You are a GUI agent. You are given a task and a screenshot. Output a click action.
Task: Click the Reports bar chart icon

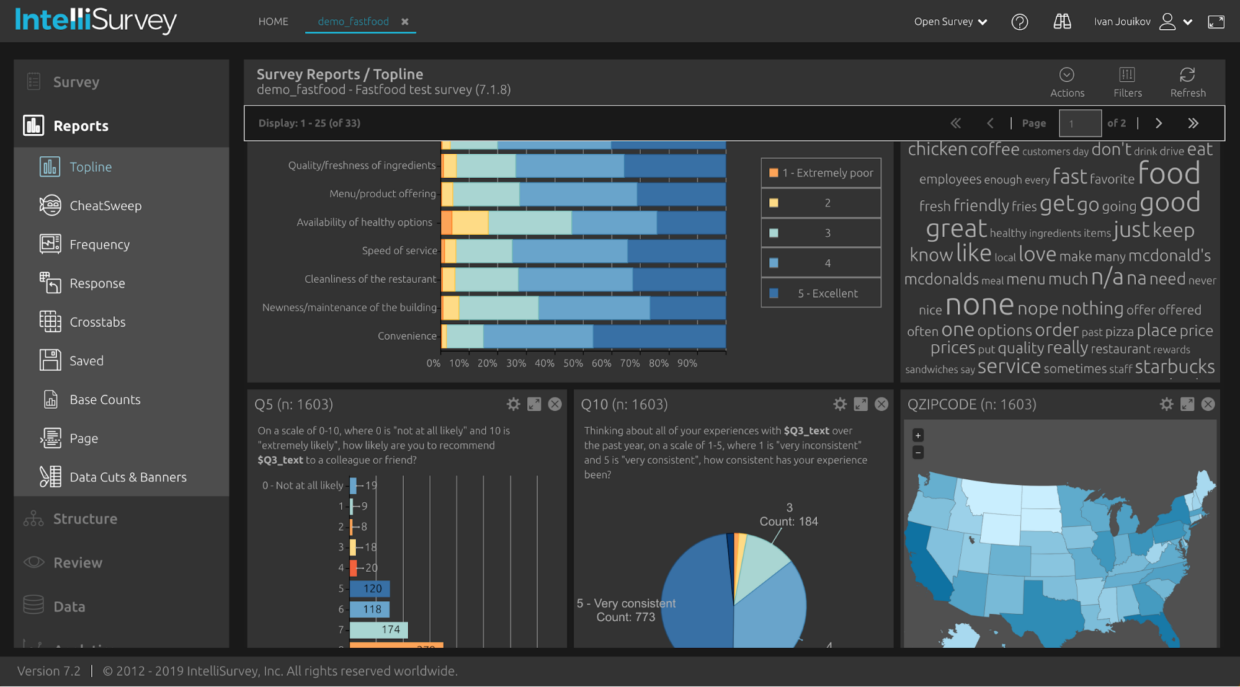click(x=34, y=126)
